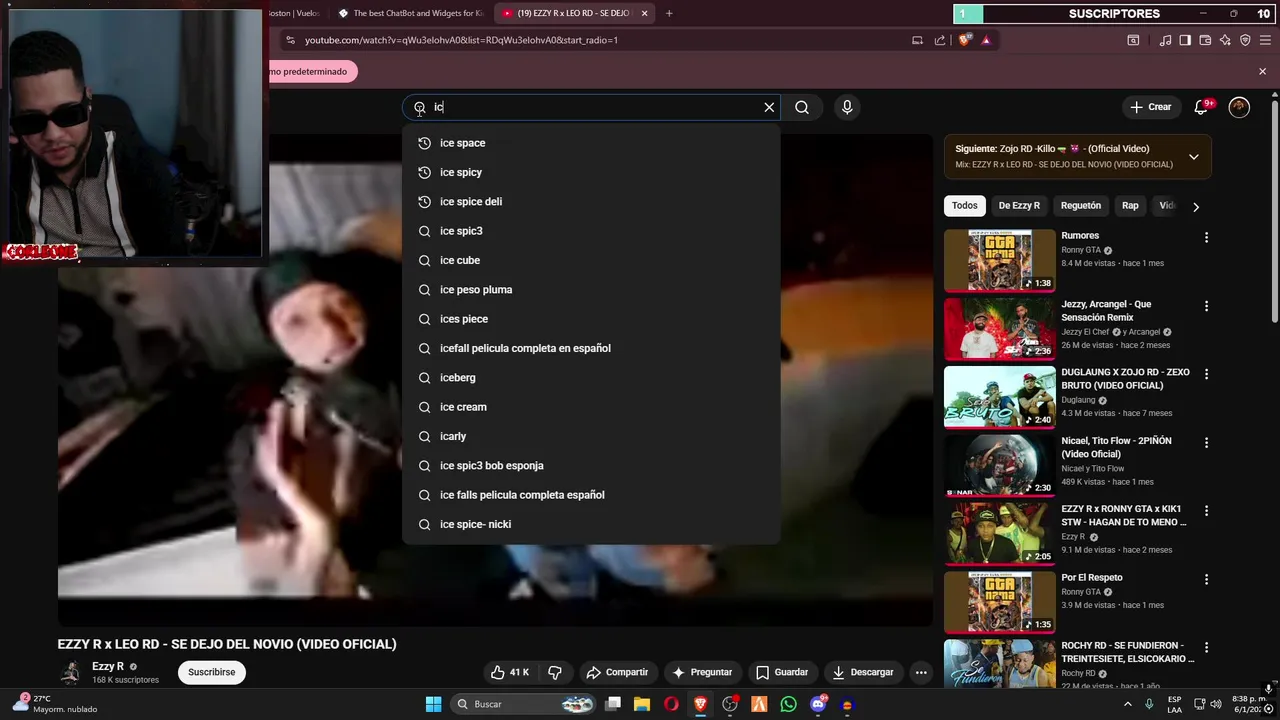The image size is (1280, 720).
Task: Open more actions three-dot menu below video
Action: point(921,672)
